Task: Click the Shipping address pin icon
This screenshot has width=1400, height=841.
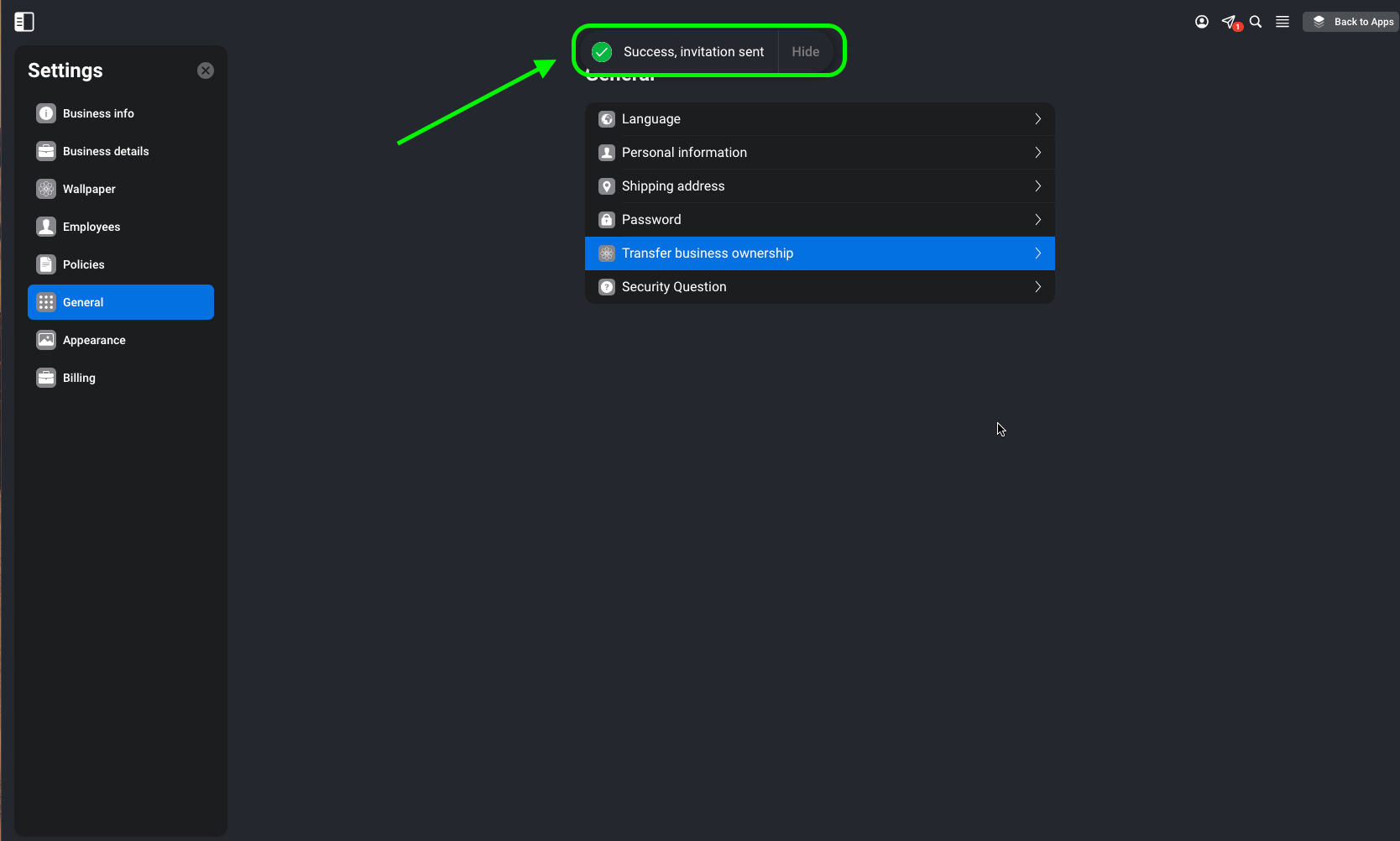Action: pyautogui.click(x=607, y=186)
